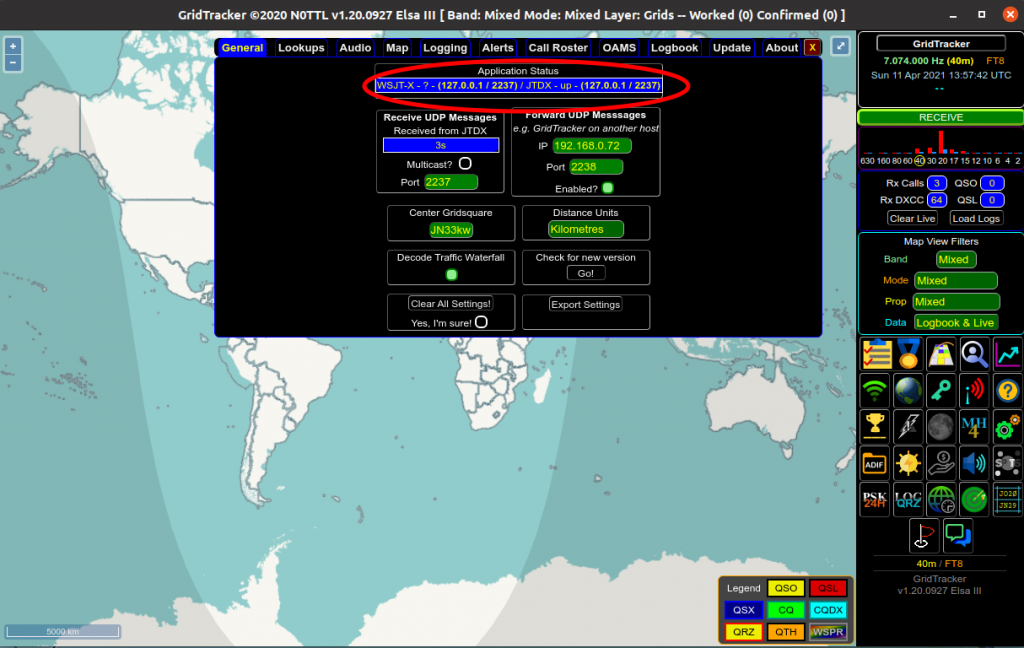Switch to the Alerts tab
This screenshot has height=648, width=1024.
click(x=498, y=48)
